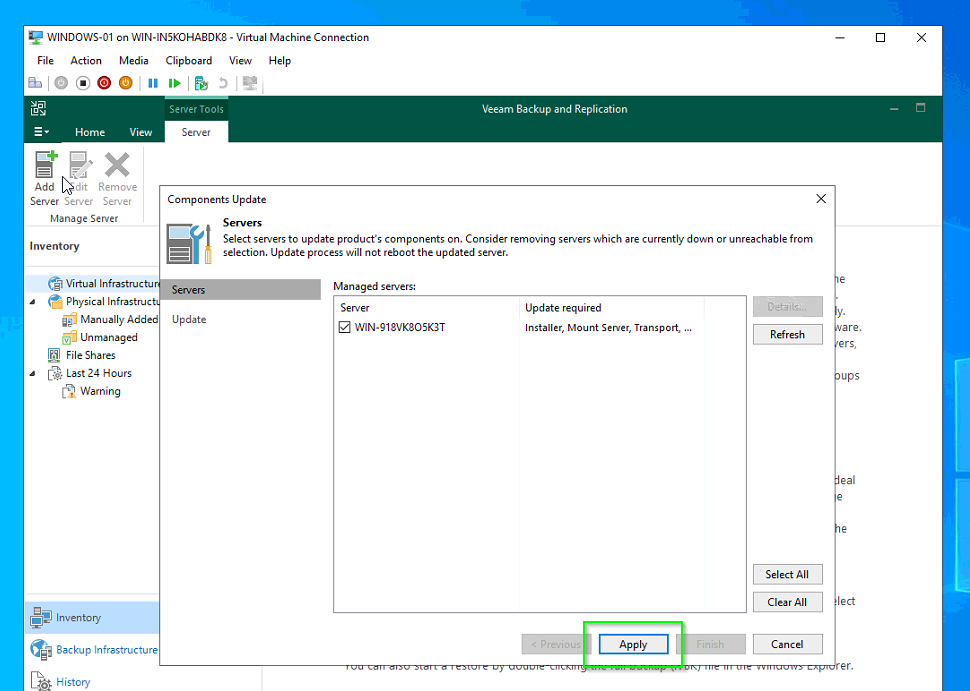Open the VM Connection View menu
This screenshot has height=691, width=970.
(240, 61)
